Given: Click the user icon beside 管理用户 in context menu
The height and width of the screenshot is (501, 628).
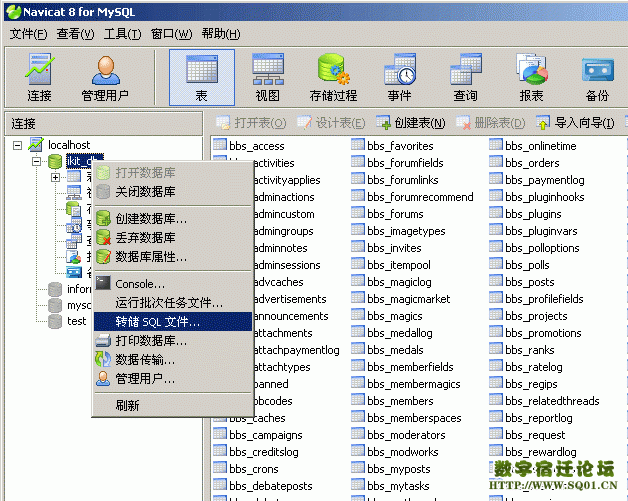Looking at the screenshot, I should click(103, 378).
